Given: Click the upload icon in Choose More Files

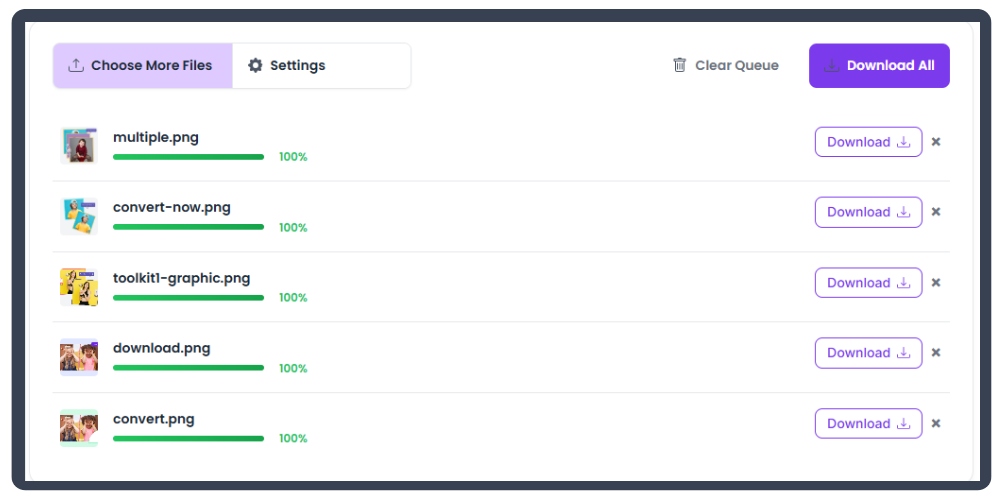Looking at the screenshot, I should [75, 66].
